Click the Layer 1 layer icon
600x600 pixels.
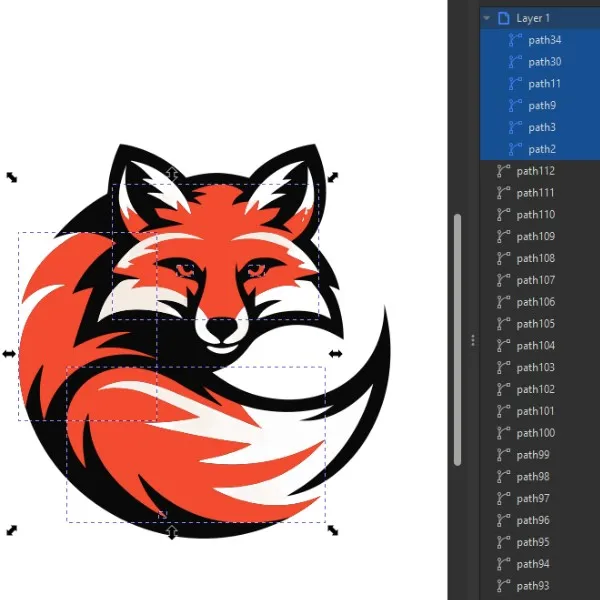pos(503,18)
